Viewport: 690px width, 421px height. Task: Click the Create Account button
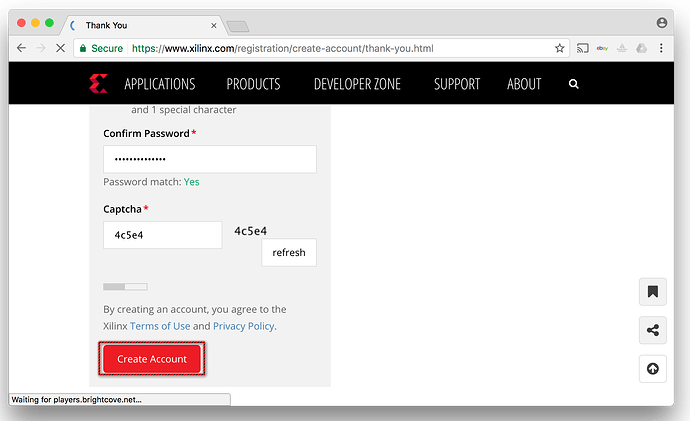coord(152,359)
